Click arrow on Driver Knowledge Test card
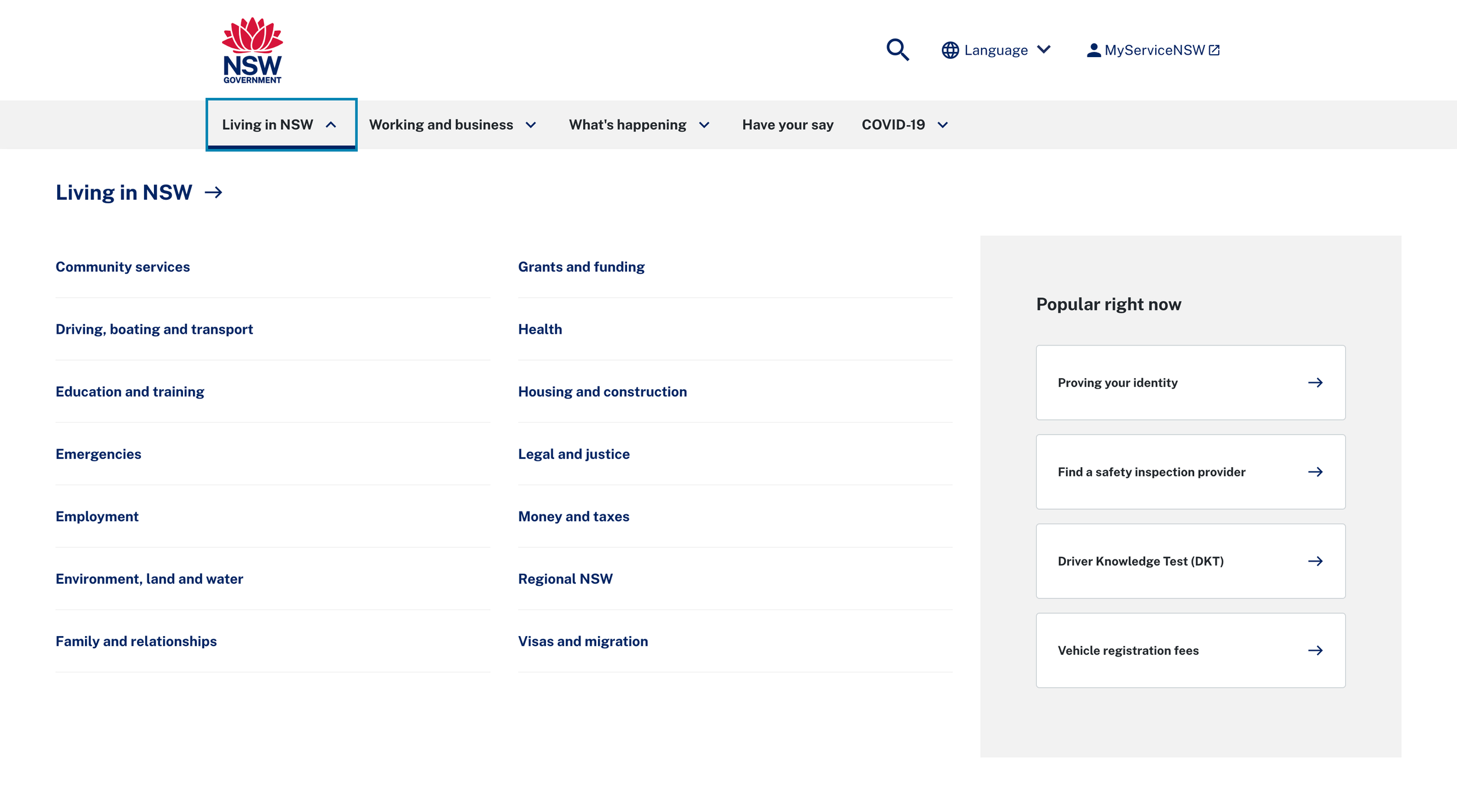 (x=1315, y=561)
